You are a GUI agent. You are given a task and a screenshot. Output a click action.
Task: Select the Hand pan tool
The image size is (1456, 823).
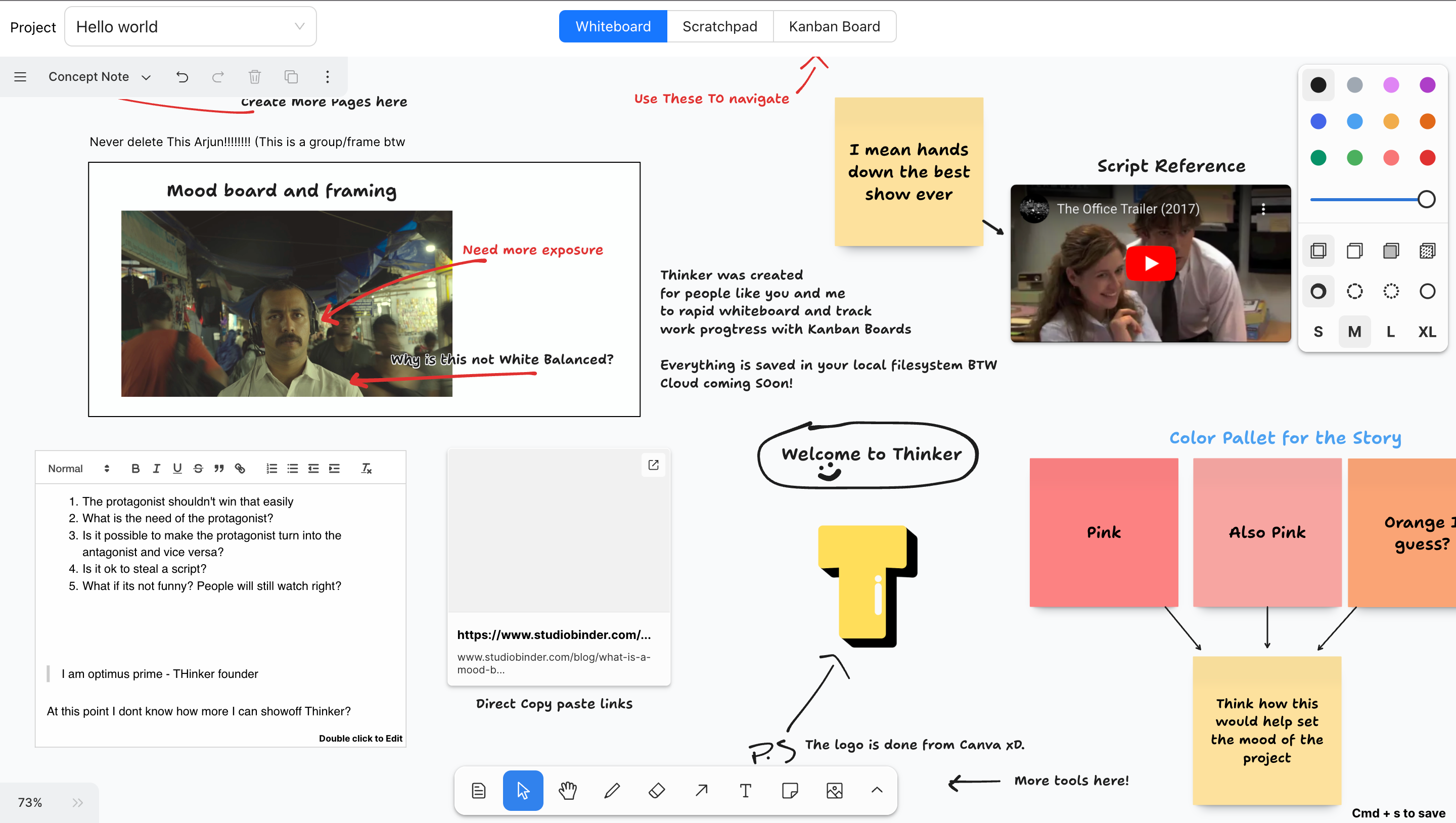[567, 790]
